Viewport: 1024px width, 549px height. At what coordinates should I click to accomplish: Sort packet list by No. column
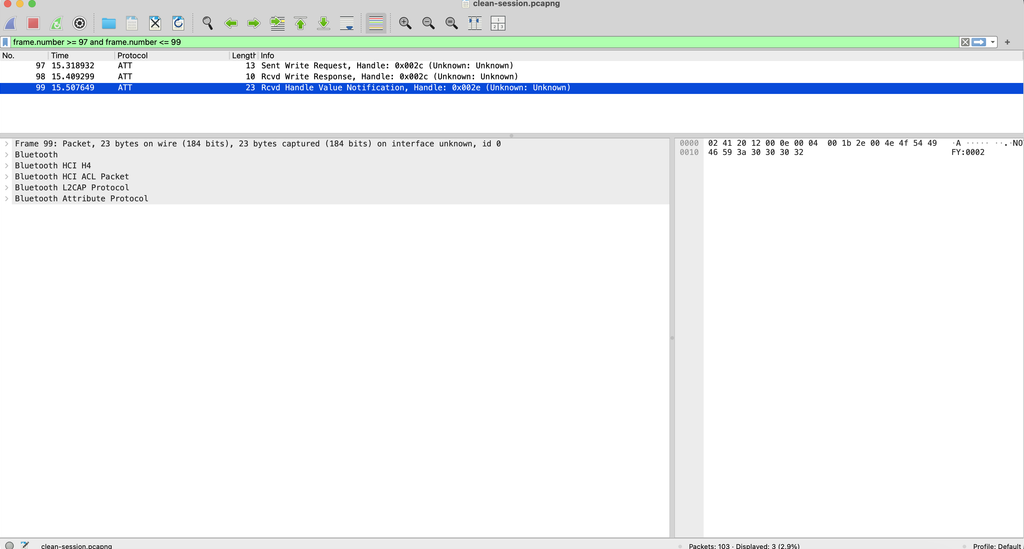[24, 55]
